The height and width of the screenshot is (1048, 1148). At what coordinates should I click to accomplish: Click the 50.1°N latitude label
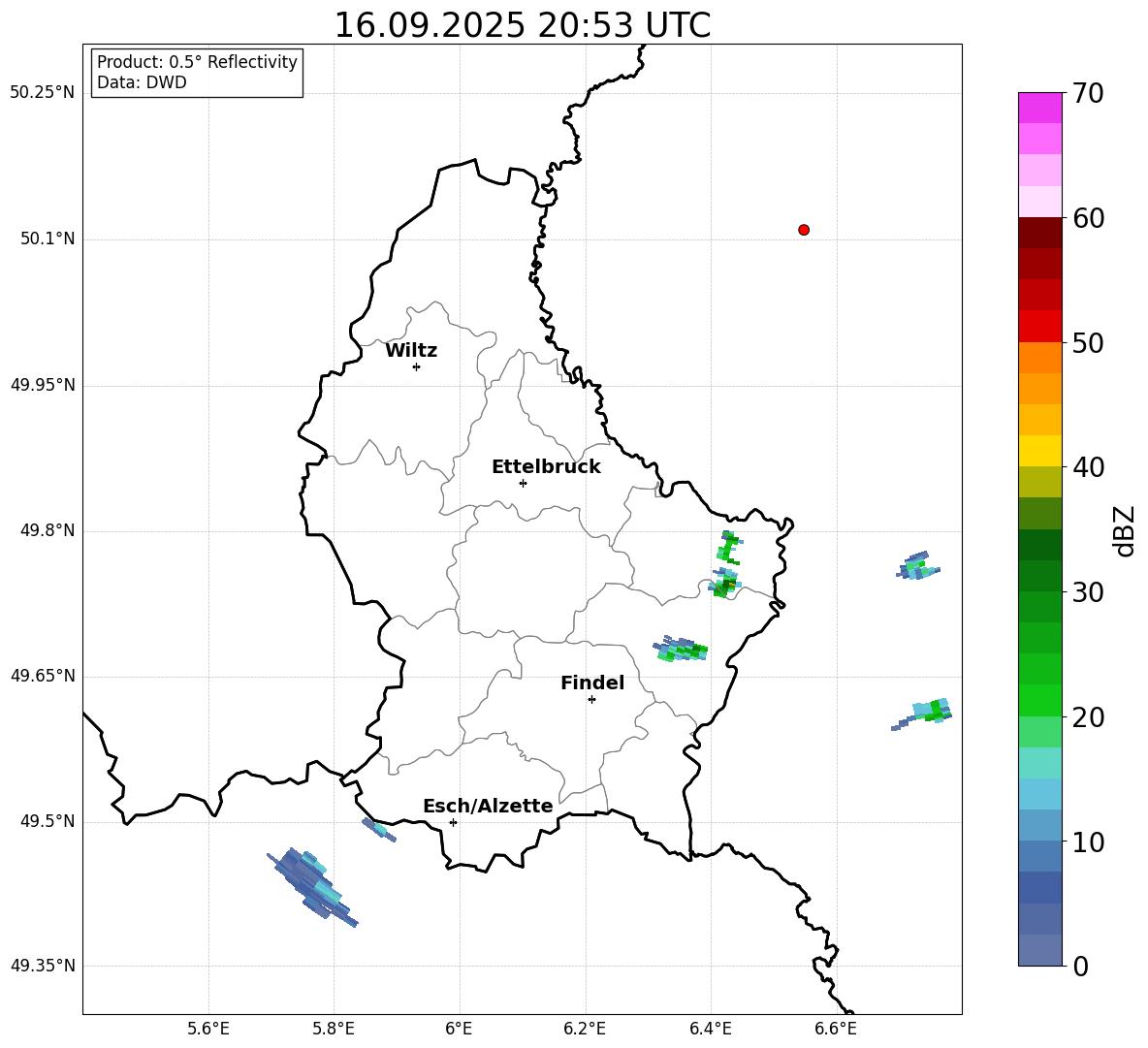[48, 239]
